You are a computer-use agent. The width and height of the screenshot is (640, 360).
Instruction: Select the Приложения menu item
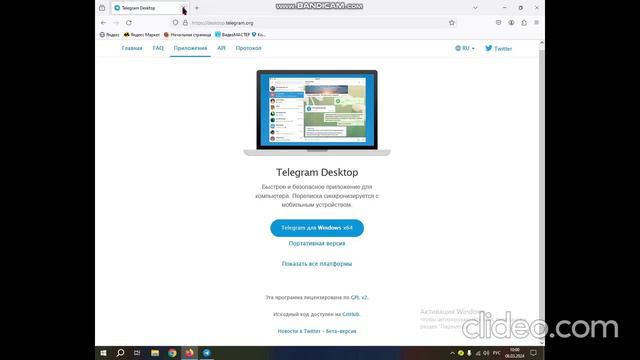[x=190, y=48]
